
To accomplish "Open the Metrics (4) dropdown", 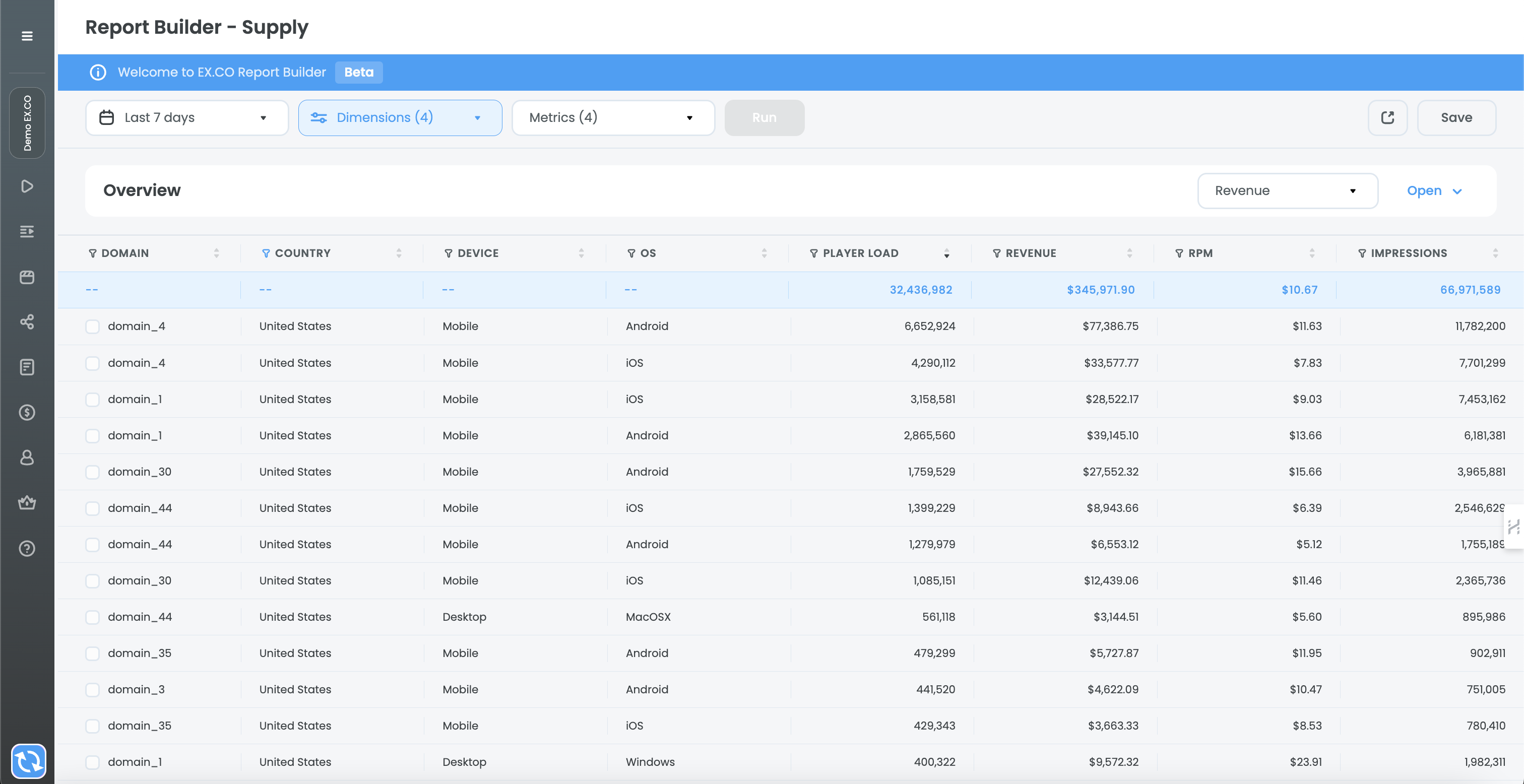I will [613, 118].
